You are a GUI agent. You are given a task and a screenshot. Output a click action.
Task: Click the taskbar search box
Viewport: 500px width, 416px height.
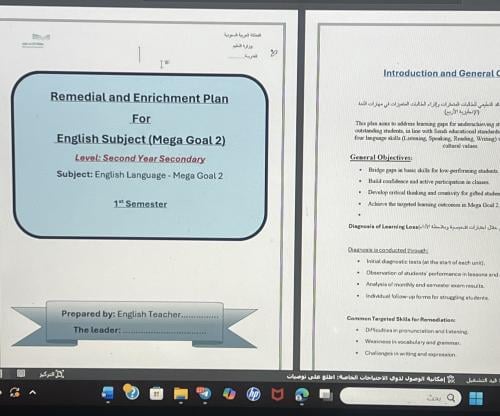point(400,397)
